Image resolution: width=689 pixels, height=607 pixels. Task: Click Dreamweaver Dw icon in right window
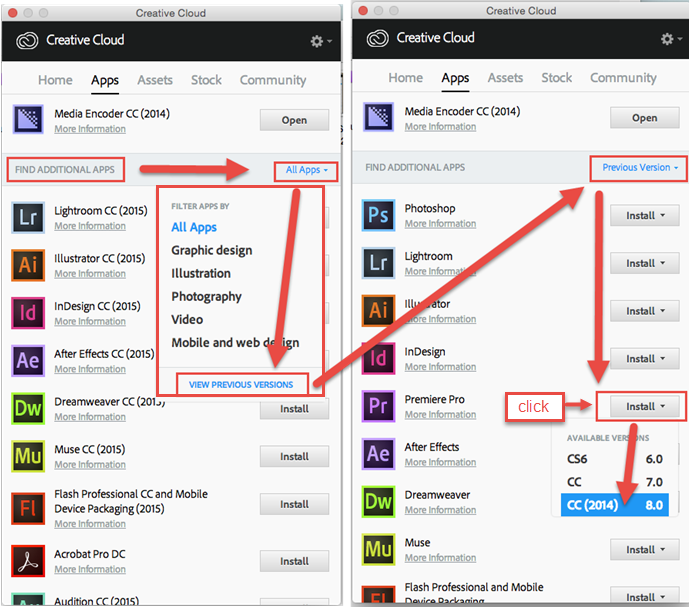[x=378, y=502]
